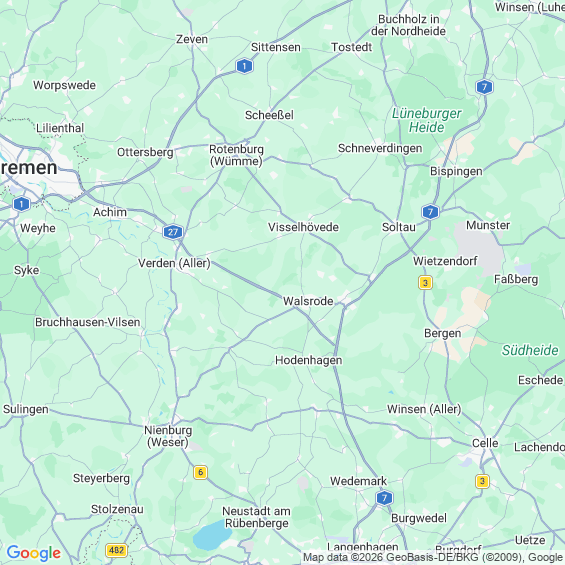
Task: Open the Google logo link
Action: [x=34, y=553]
